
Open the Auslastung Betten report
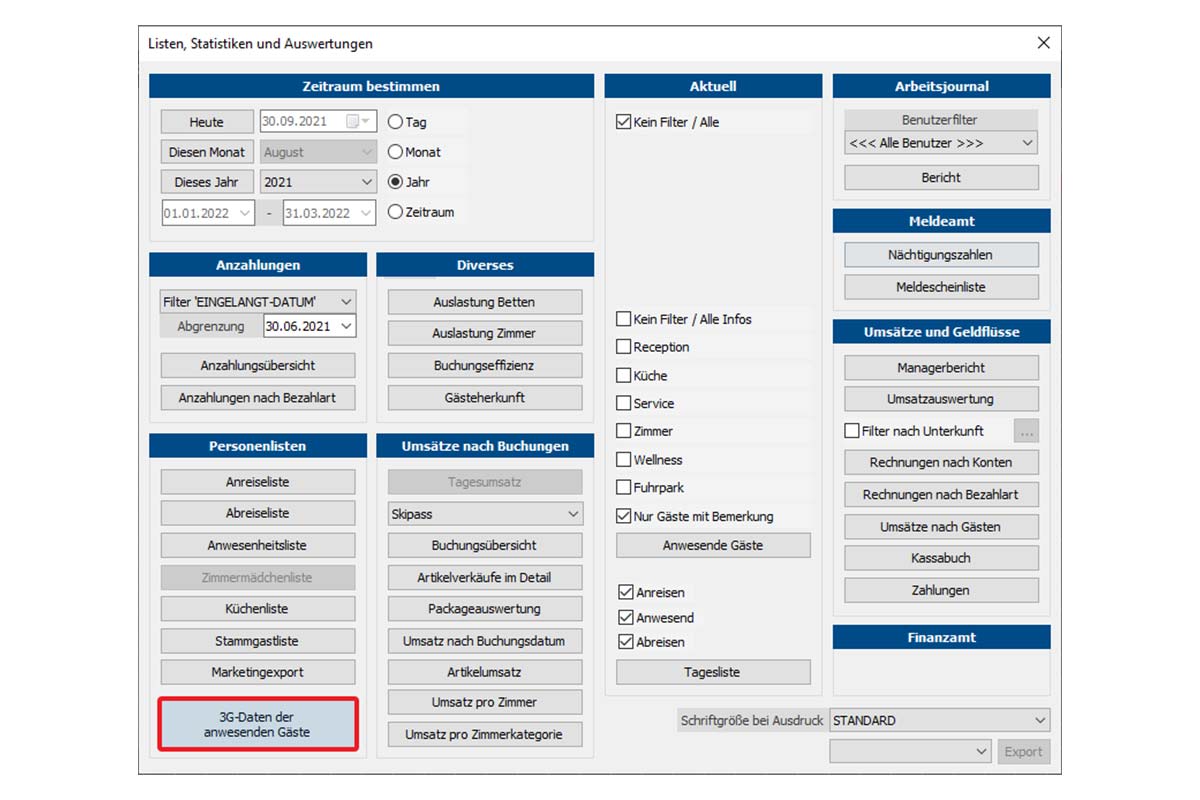pyautogui.click(x=484, y=302)
